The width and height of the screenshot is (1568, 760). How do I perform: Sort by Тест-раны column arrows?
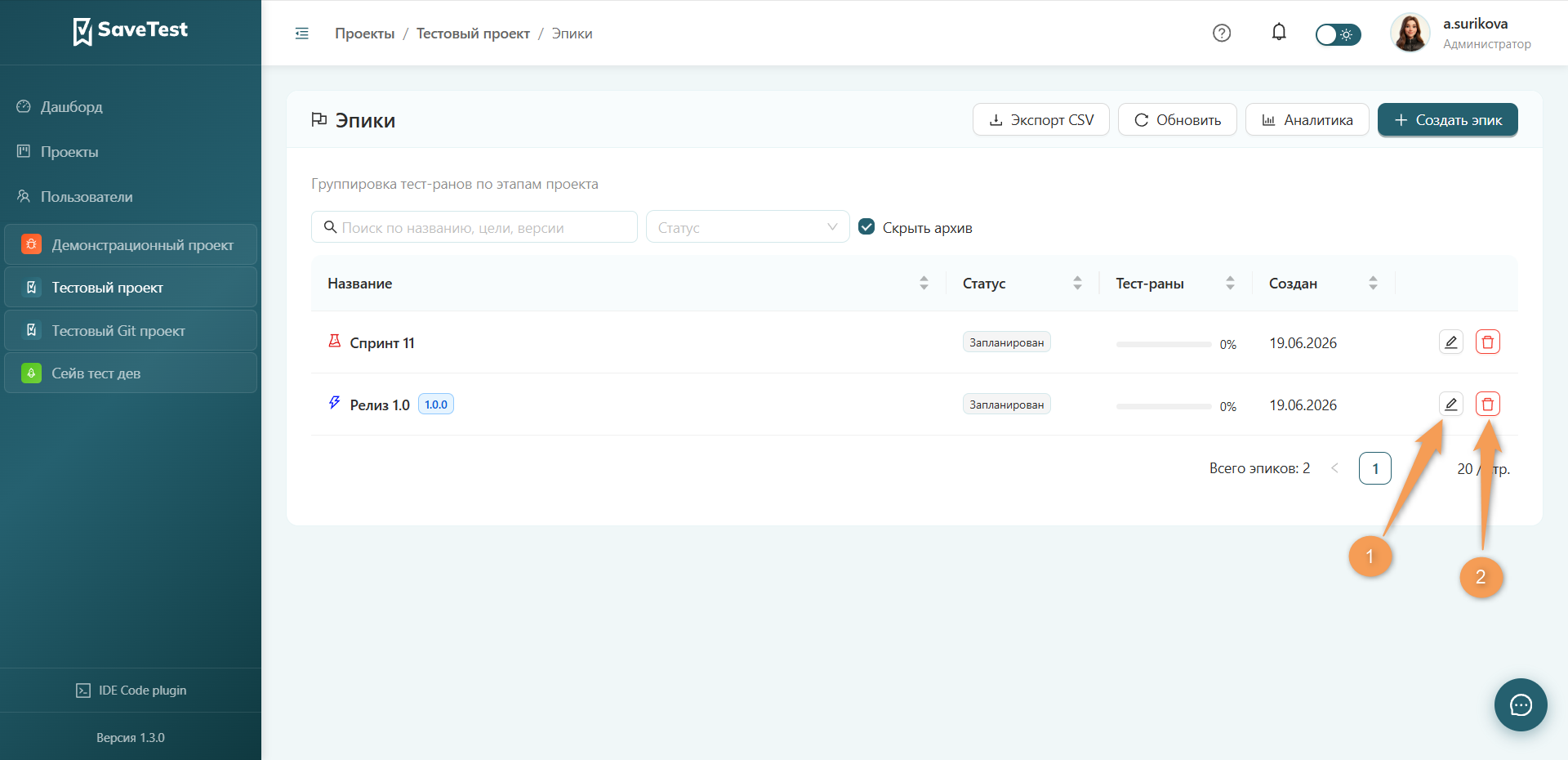(x=1230, y=284)
